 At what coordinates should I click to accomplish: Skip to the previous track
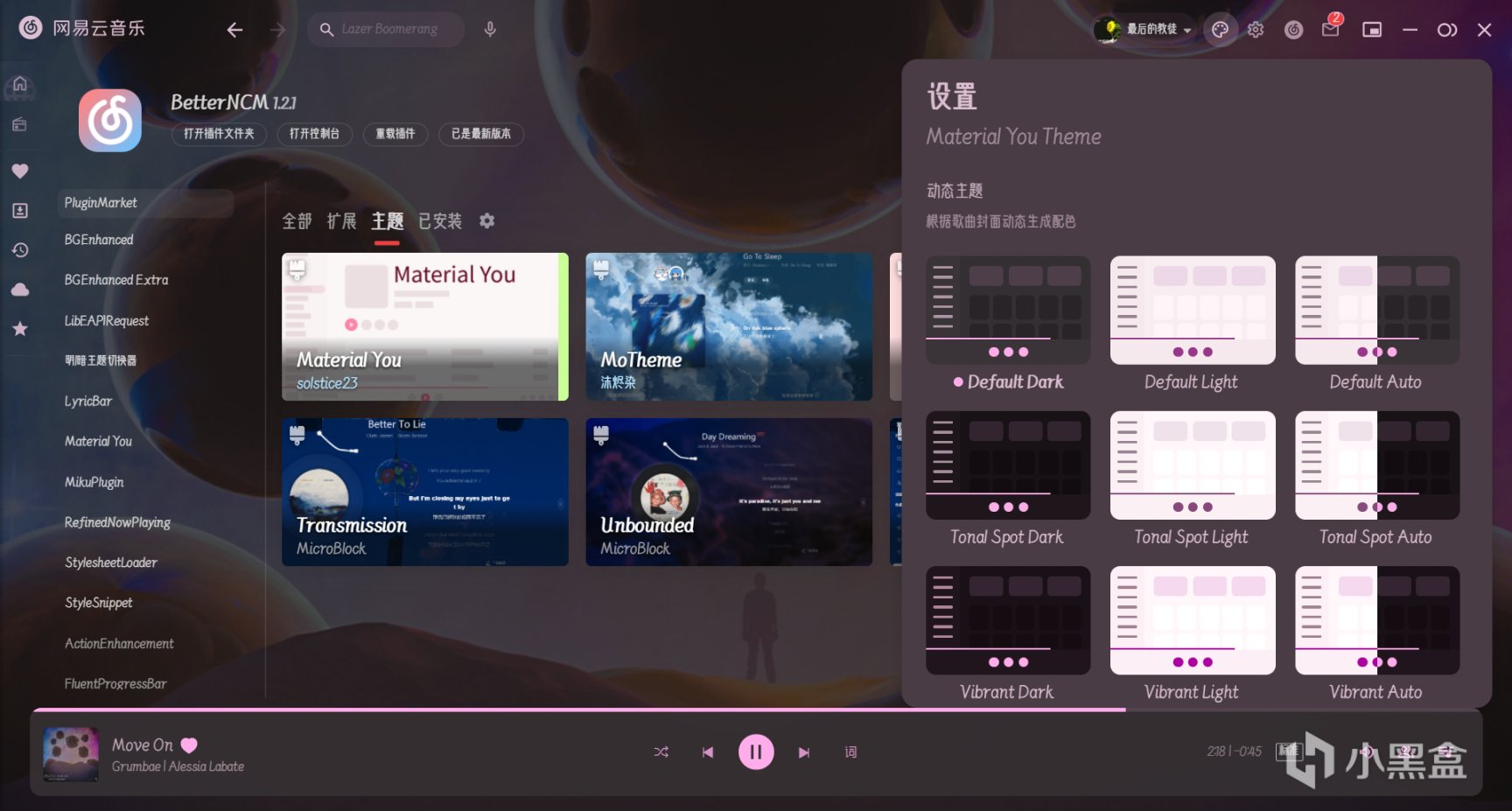click(x=708, y=752)
